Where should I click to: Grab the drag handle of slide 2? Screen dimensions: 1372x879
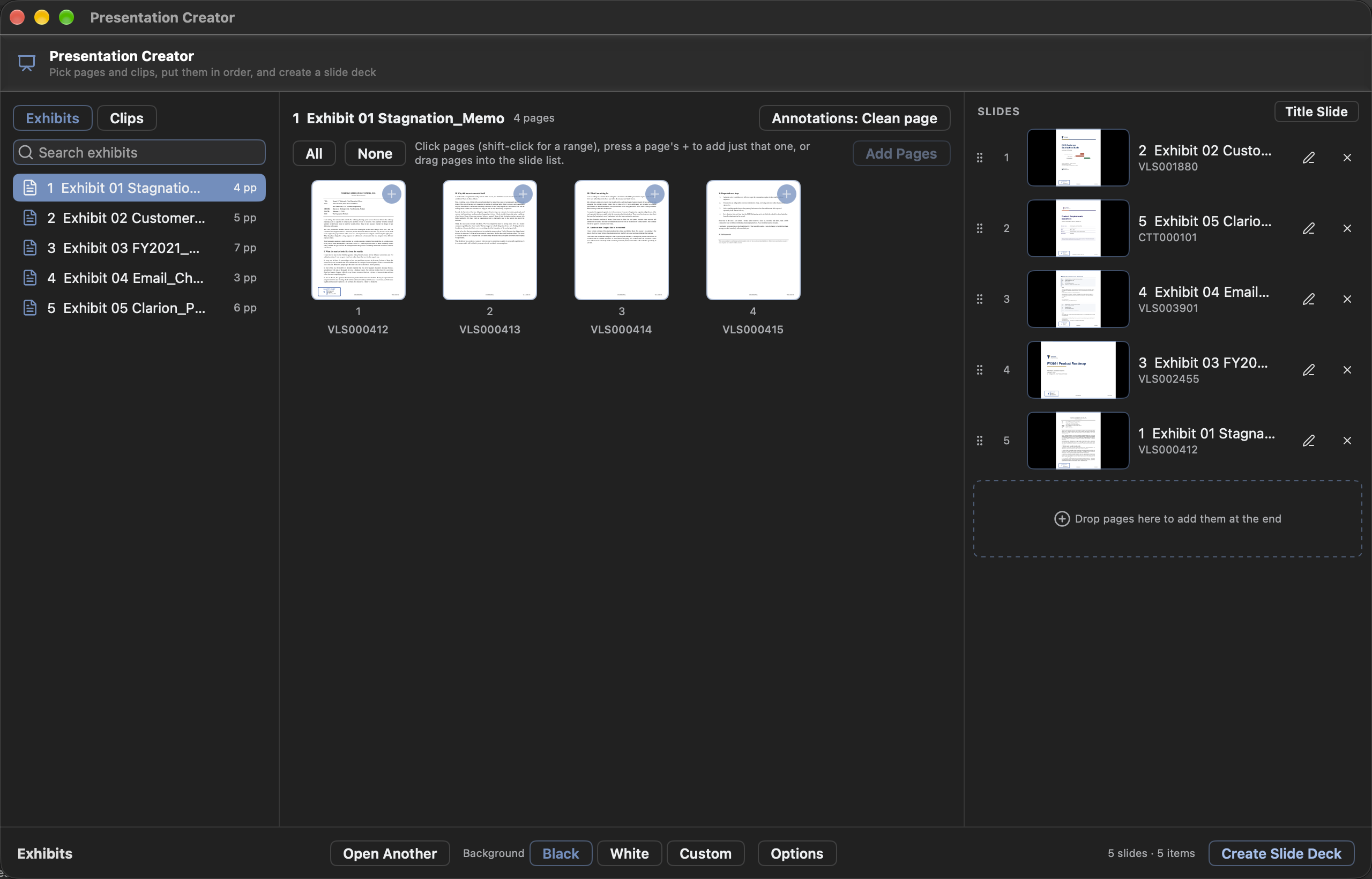click(980, 228)
